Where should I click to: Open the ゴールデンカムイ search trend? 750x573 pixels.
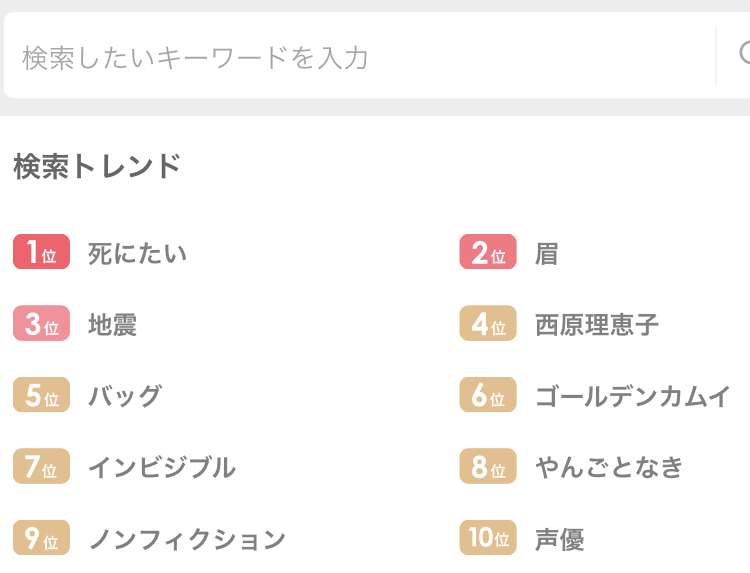[633, 396]
